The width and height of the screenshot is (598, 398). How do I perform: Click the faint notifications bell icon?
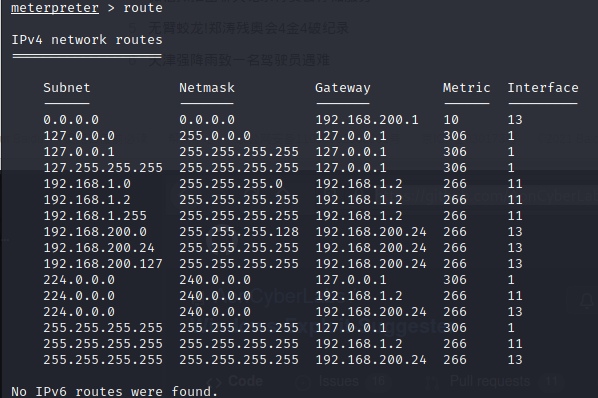587,302
